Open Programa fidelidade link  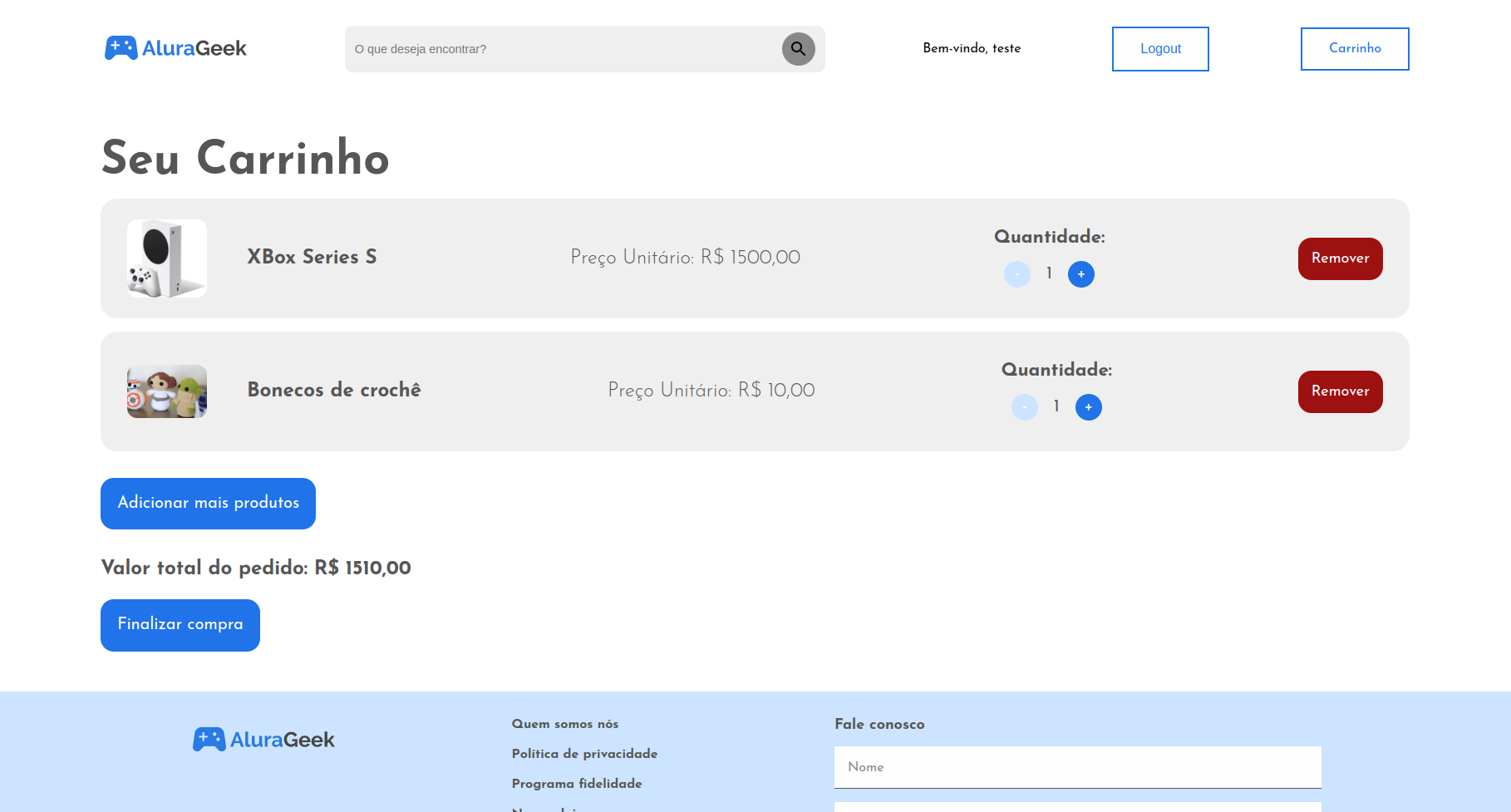pos(577,784)
